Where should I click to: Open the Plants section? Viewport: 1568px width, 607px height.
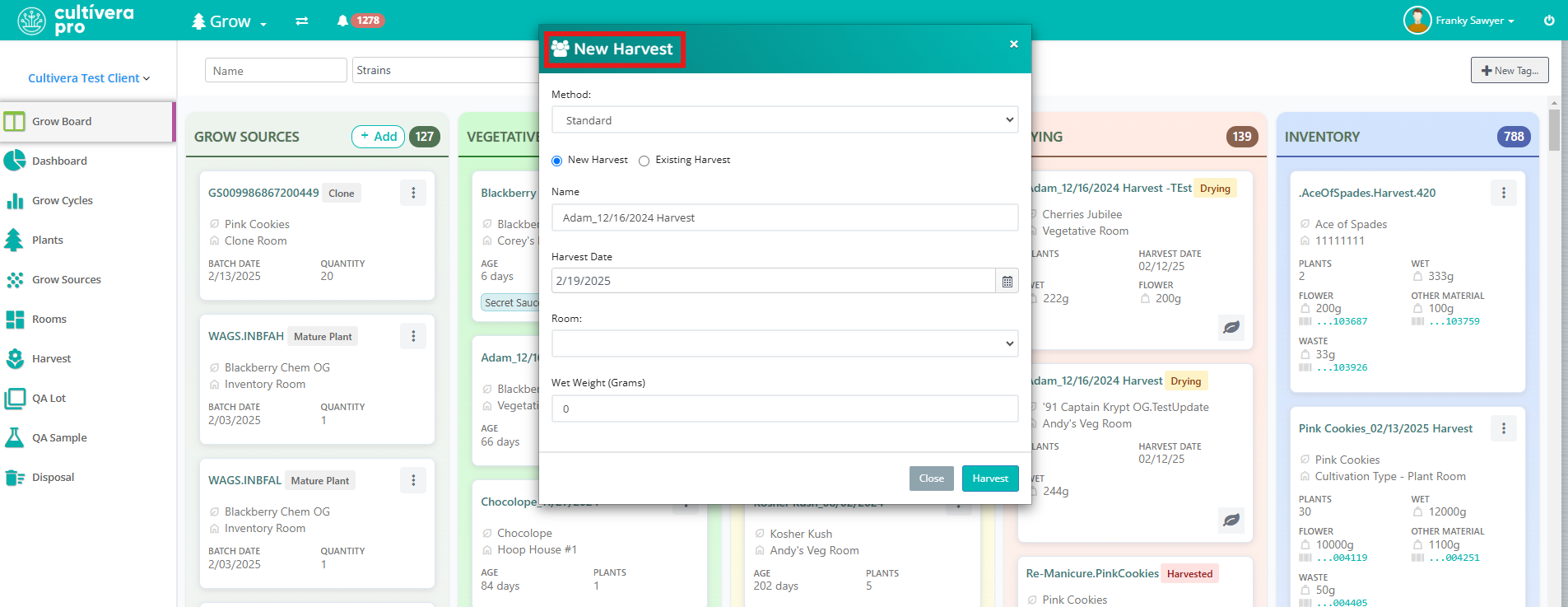[x=47, y=240]
